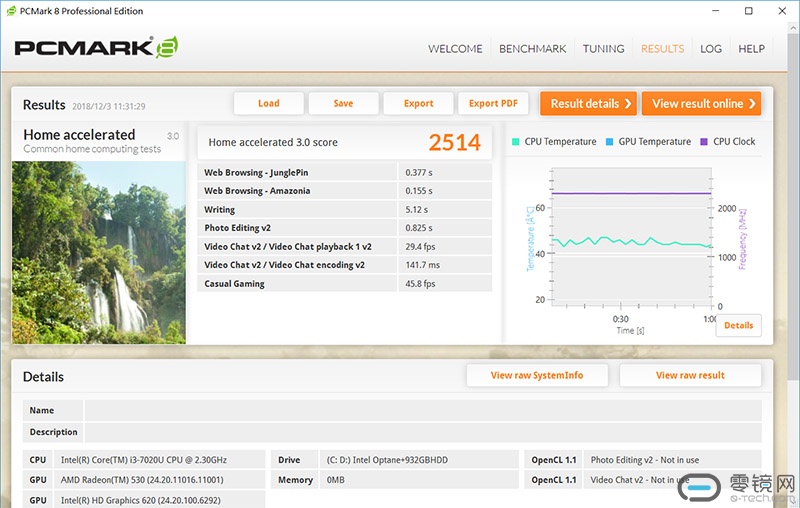Viewport: 800px width, 508px height.
Task: Click the results timestamp 2018/12/3
Action: point(108,106)
